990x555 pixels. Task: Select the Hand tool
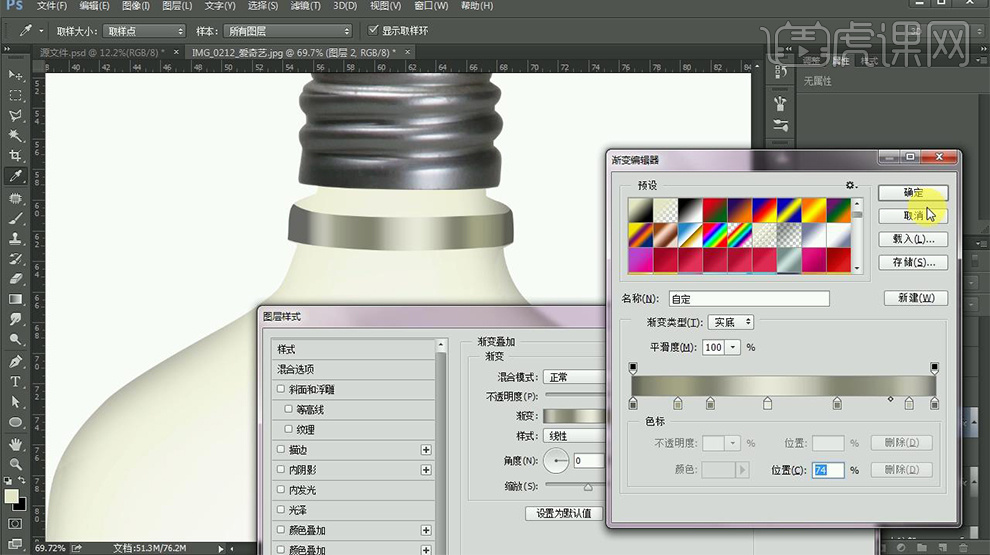point(15,443)
